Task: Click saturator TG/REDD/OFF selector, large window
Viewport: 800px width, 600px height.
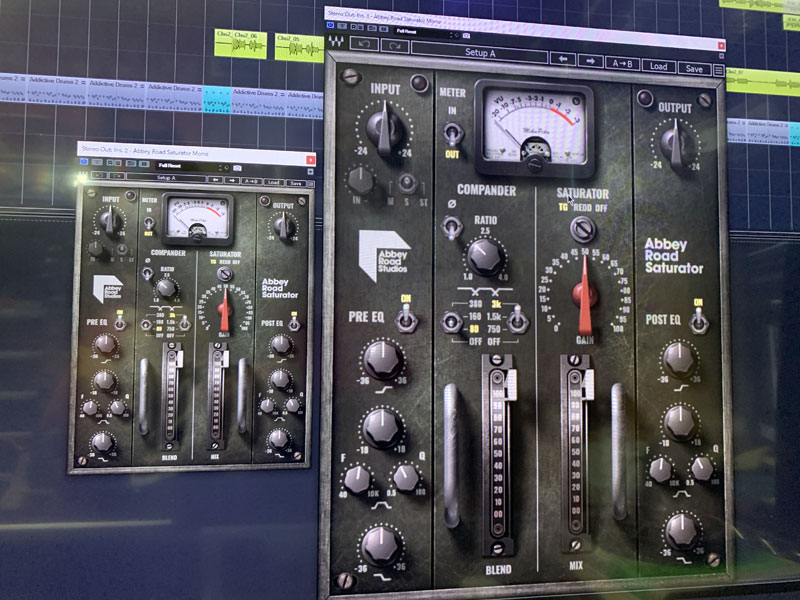Action: pyautogui.click(x=582, y=229)
